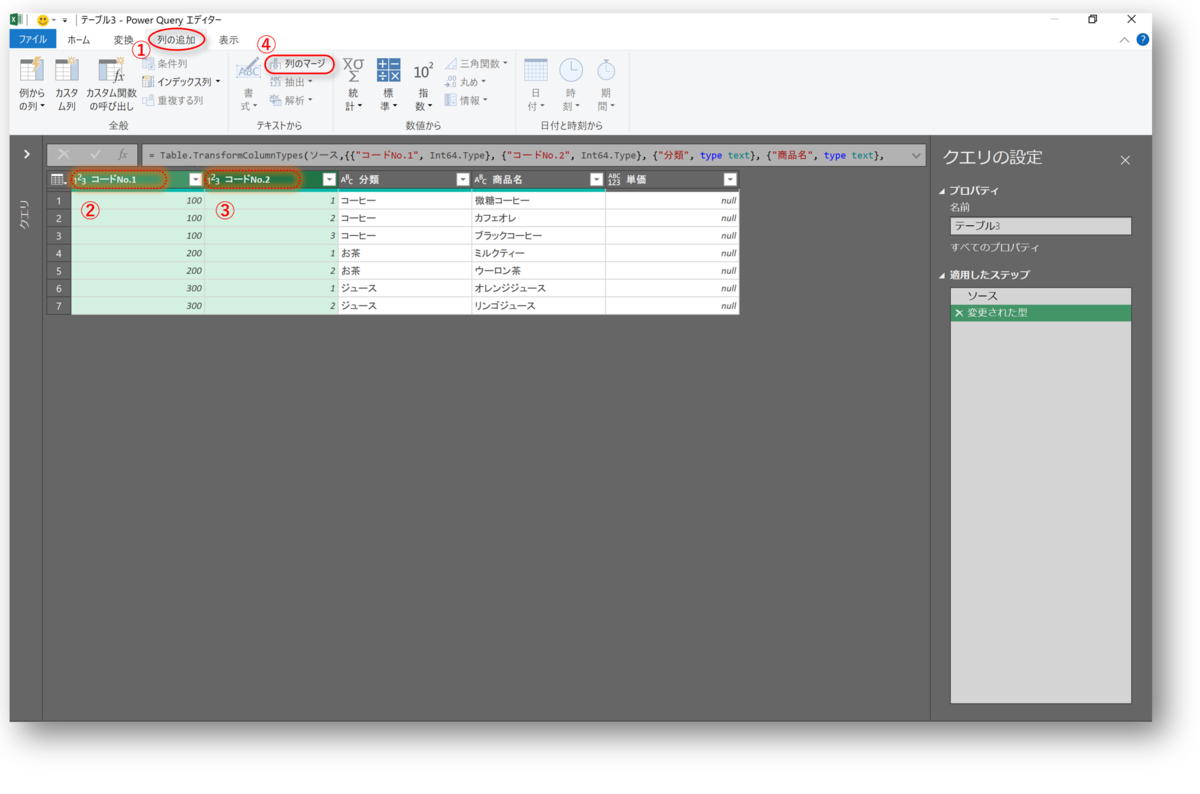
Task: Click the 単価 column data type icon
Action: 614,180
